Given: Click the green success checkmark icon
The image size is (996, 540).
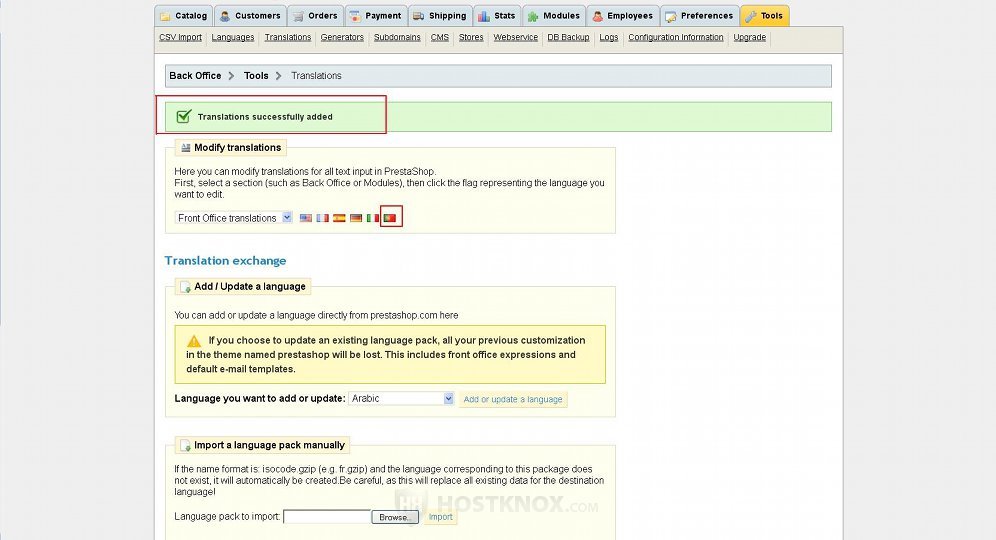Looking at the screenshot, I should (x=184, y=116).
